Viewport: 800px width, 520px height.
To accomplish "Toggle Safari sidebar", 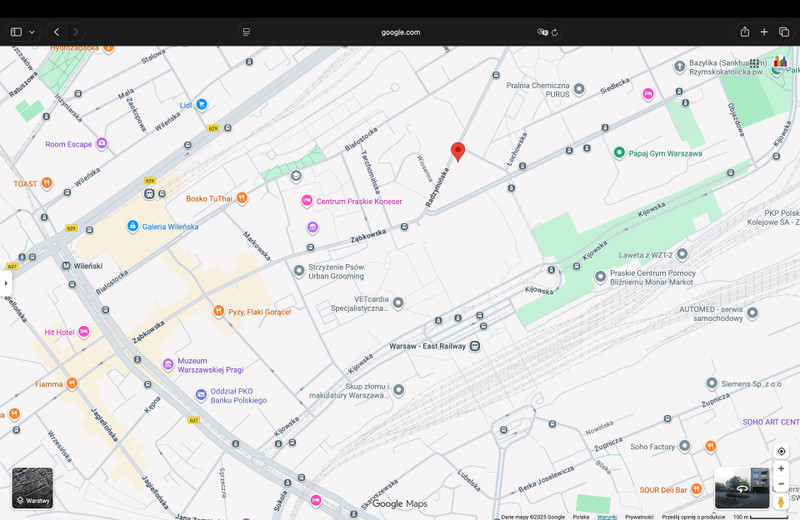I will point(16,32).
